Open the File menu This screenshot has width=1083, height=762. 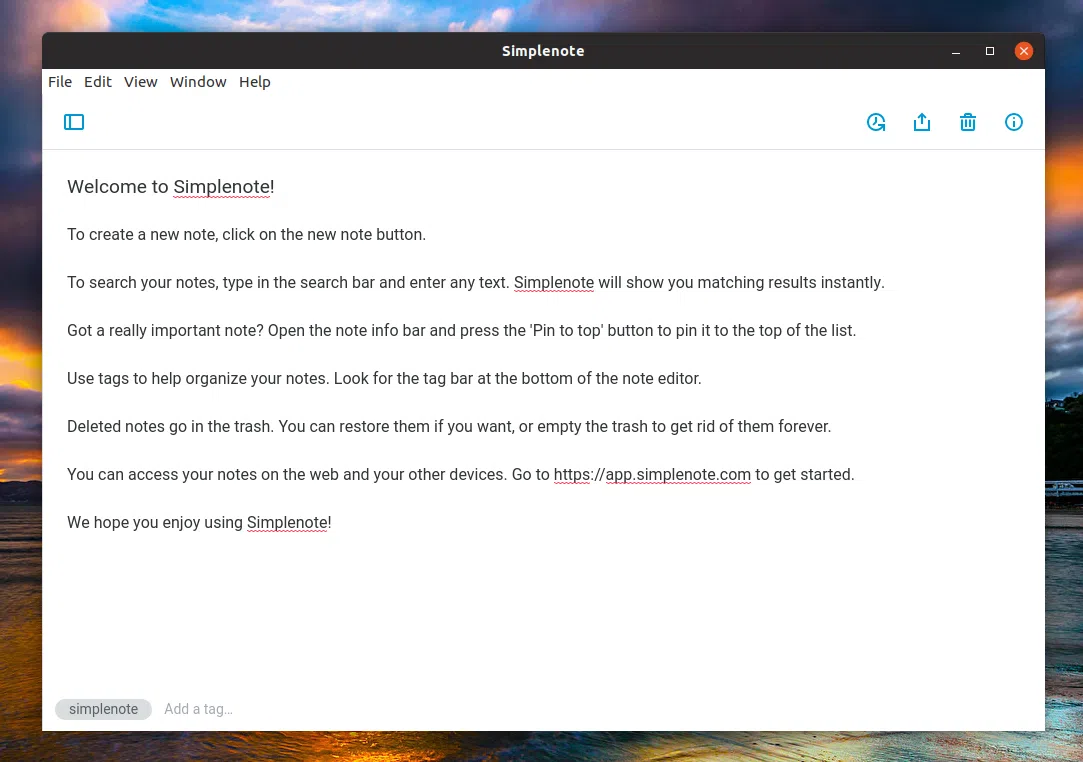point(59,82)
